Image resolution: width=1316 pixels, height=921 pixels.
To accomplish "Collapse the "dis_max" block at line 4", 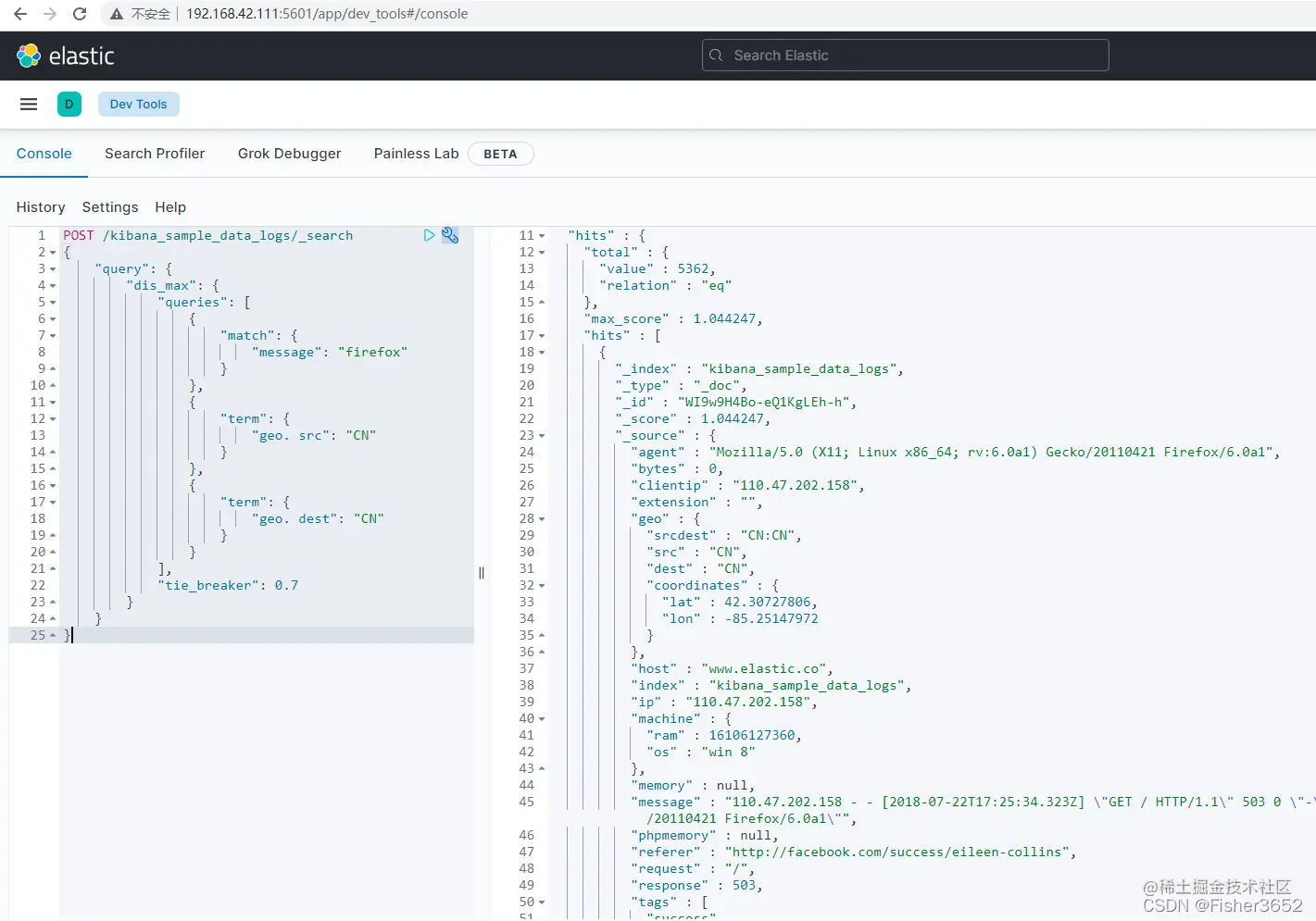I will coord(53,286).
